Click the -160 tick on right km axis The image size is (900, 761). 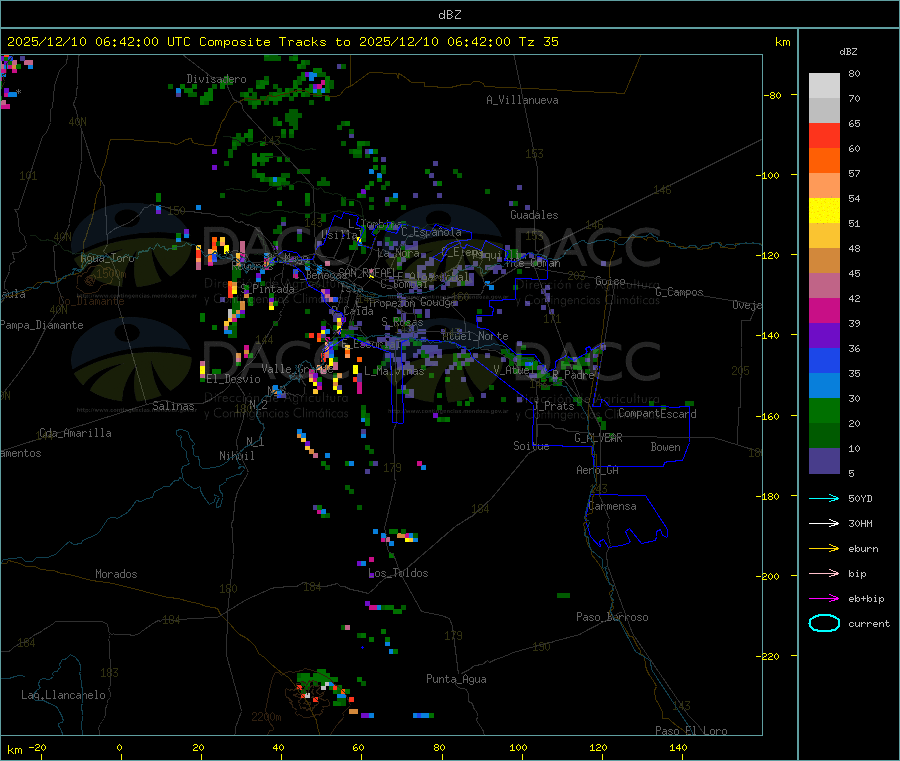770,416
